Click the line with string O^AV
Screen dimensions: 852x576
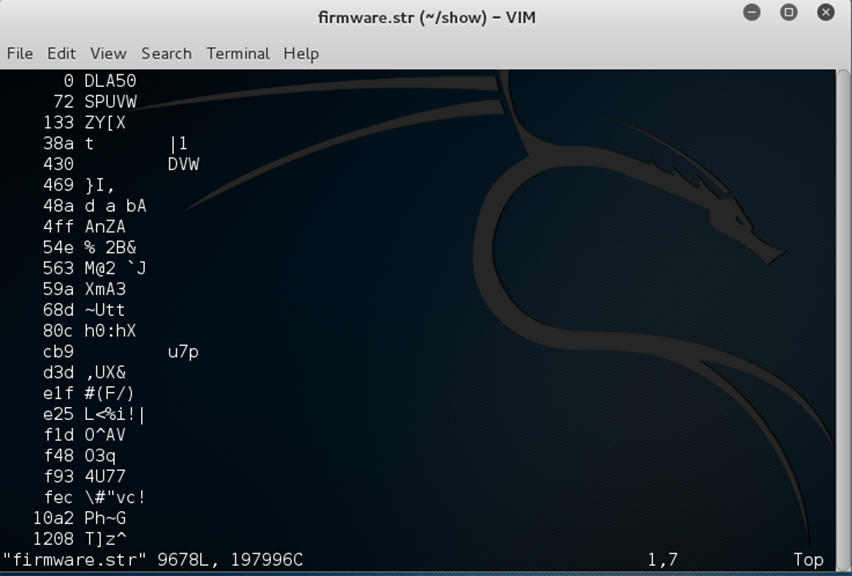tap(84, 435)
